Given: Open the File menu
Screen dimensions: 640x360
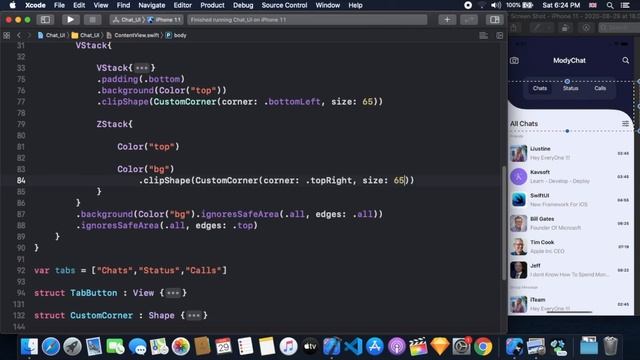Looking at the screenshot, I should pos(59,5).
